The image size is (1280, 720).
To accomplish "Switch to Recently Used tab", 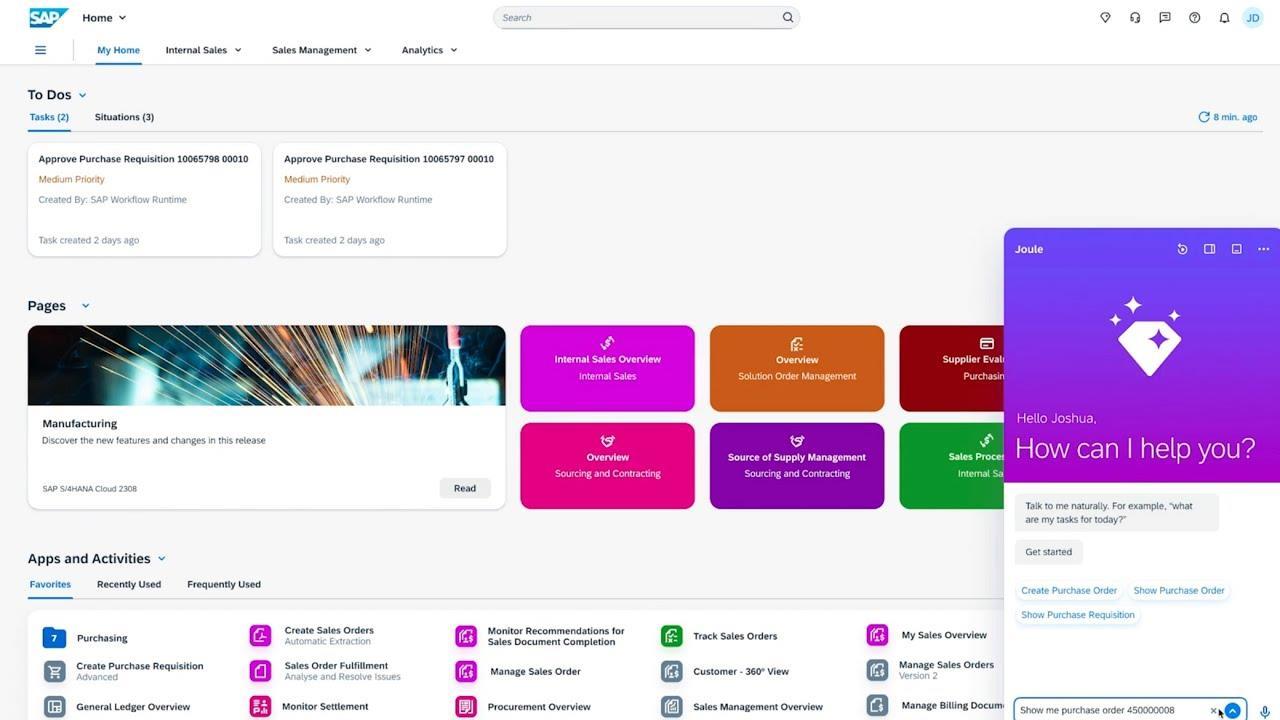I will pyautogui.click(x=129, y=584).
